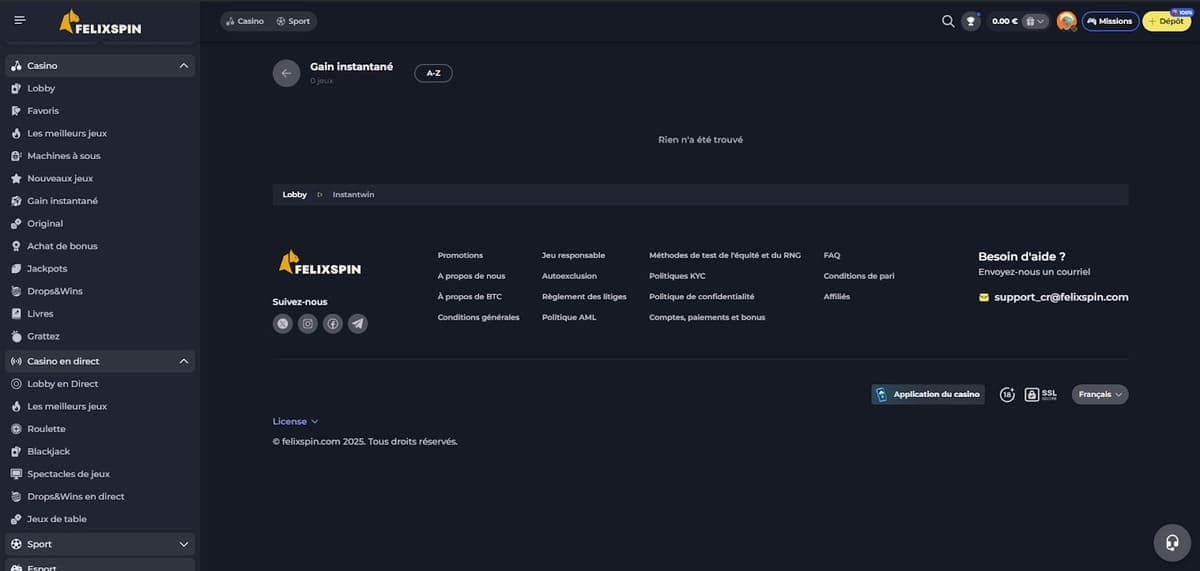Image resolution: width=1200 pixels, height=571 pixels.
Task: Open Jeu responsable link
Action: click(x=573, y=256)
